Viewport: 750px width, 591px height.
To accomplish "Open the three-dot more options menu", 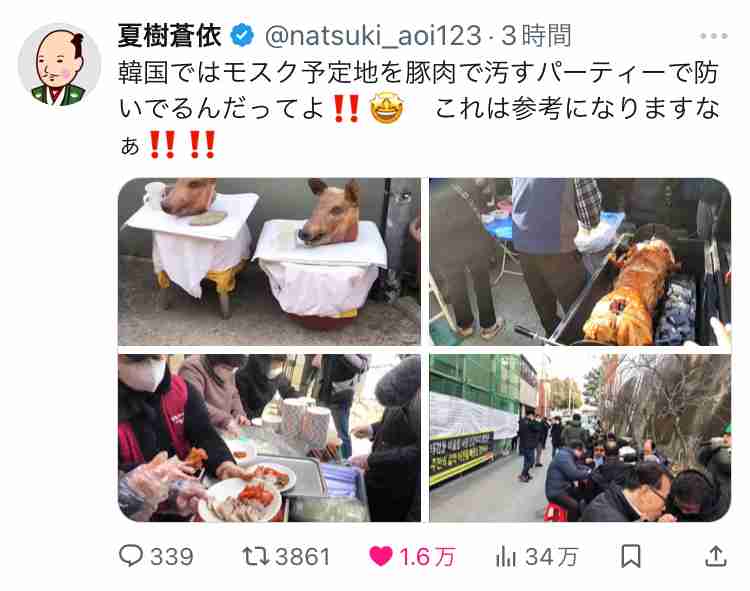I will pyautogui.click(x=714, y=36).
